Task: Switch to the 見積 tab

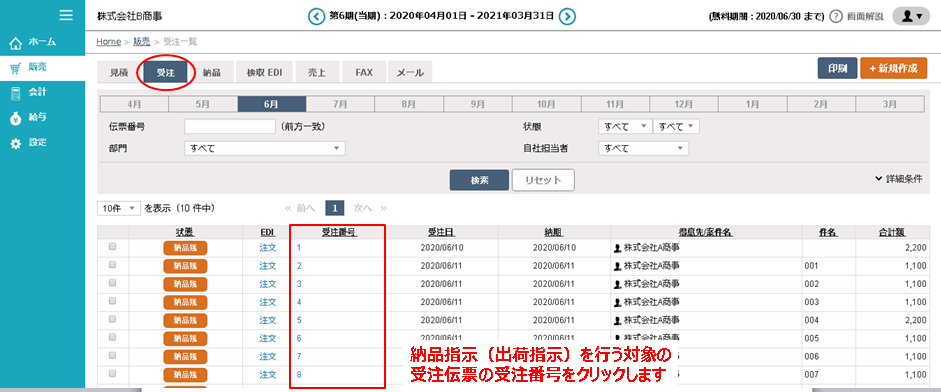Action: pyautogui.click(x=119, y=72)
